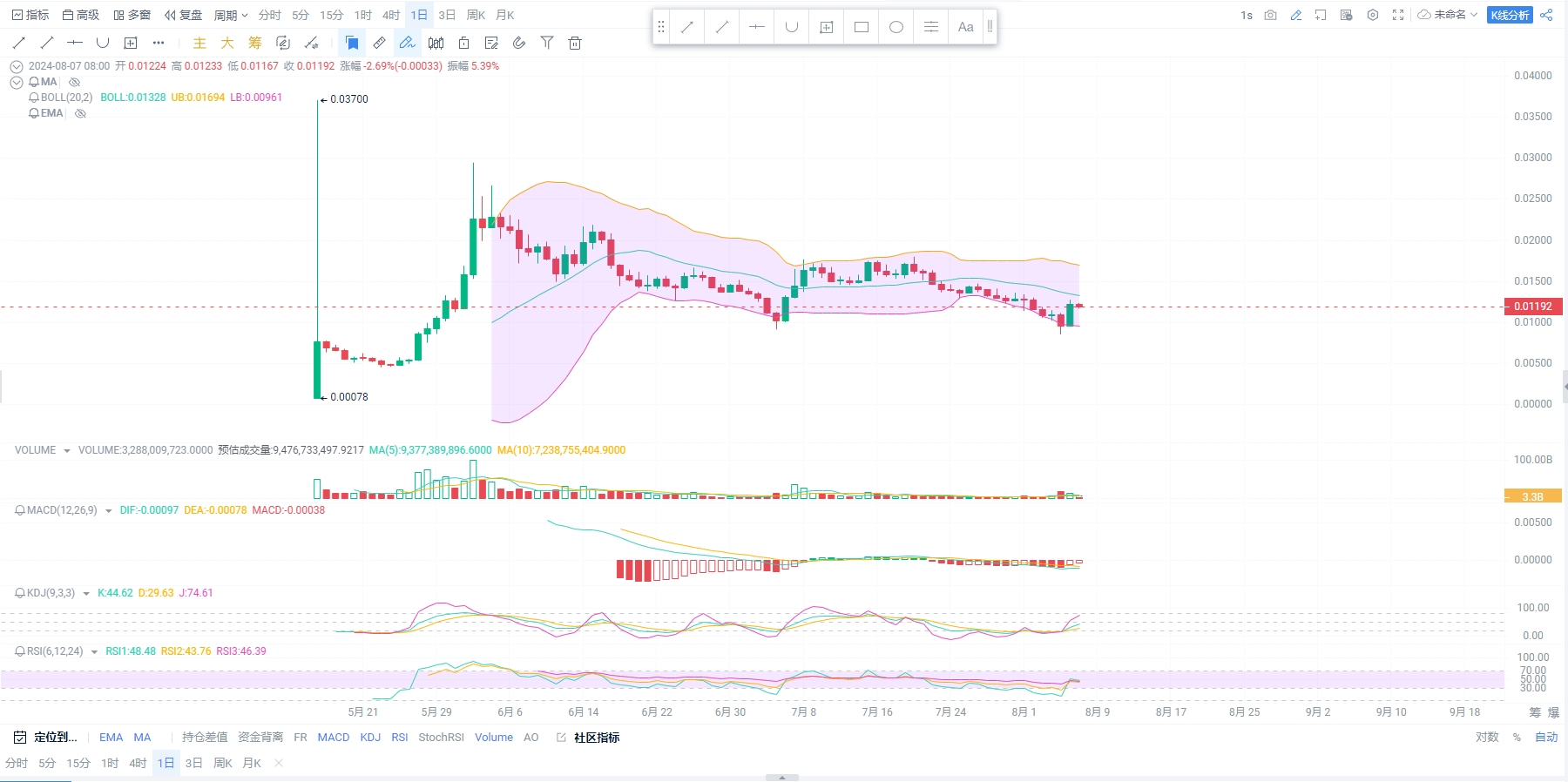Toggle the MACD indicator at the bottom bar
Viewport: 1568px width, 782px height.
tap(334, 738)
